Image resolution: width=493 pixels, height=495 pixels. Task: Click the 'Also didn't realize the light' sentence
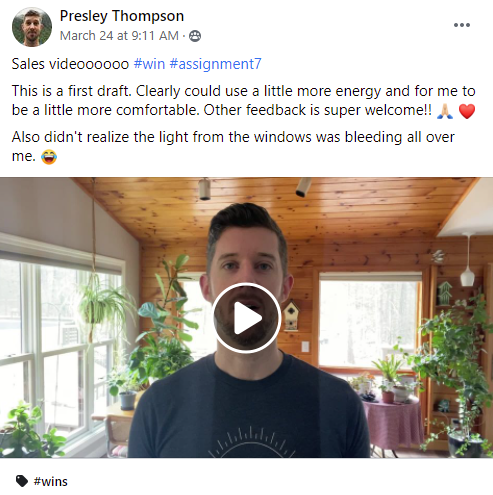click(233, 146)
